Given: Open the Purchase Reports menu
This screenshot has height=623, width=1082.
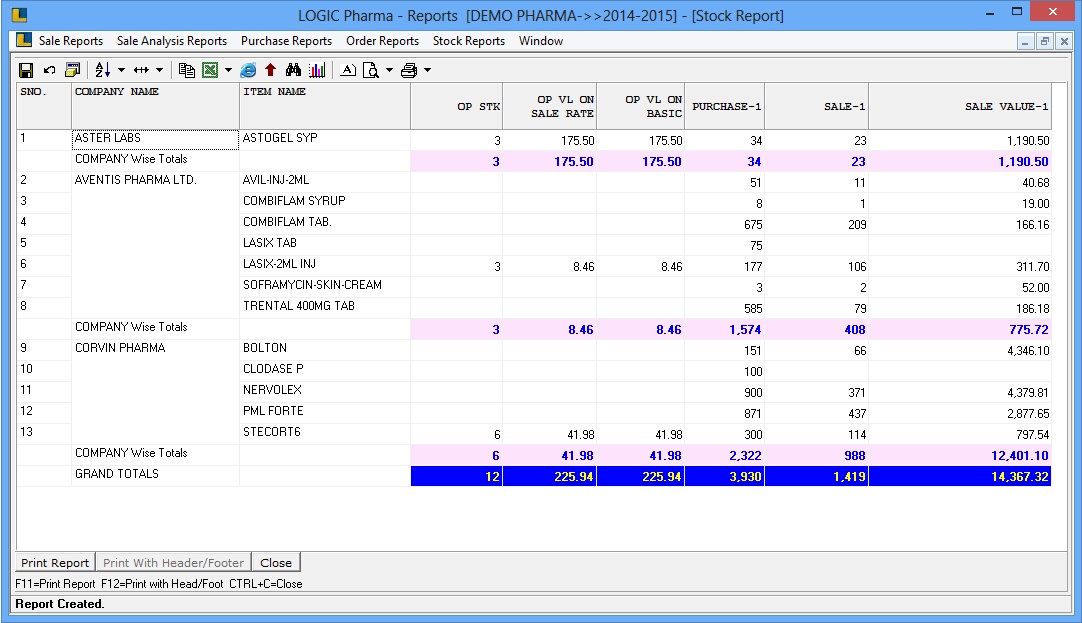Looking at the screenshot, I should pos(286,41).
